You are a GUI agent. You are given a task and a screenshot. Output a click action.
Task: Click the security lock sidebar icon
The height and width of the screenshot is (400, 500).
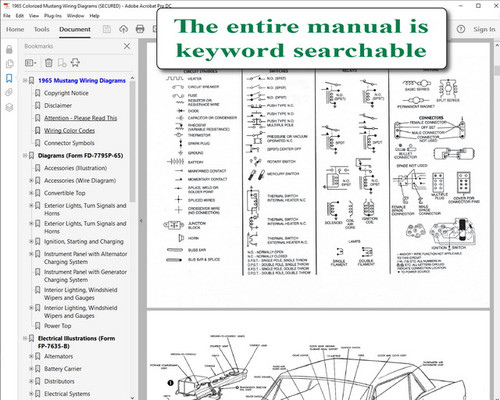click(9, 49)
